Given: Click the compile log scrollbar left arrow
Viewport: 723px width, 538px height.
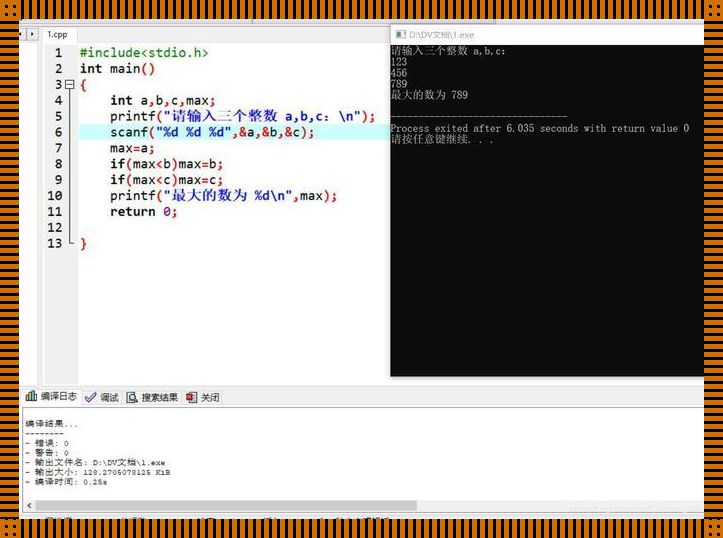Looking at the screenshot, I should (30, 505).
